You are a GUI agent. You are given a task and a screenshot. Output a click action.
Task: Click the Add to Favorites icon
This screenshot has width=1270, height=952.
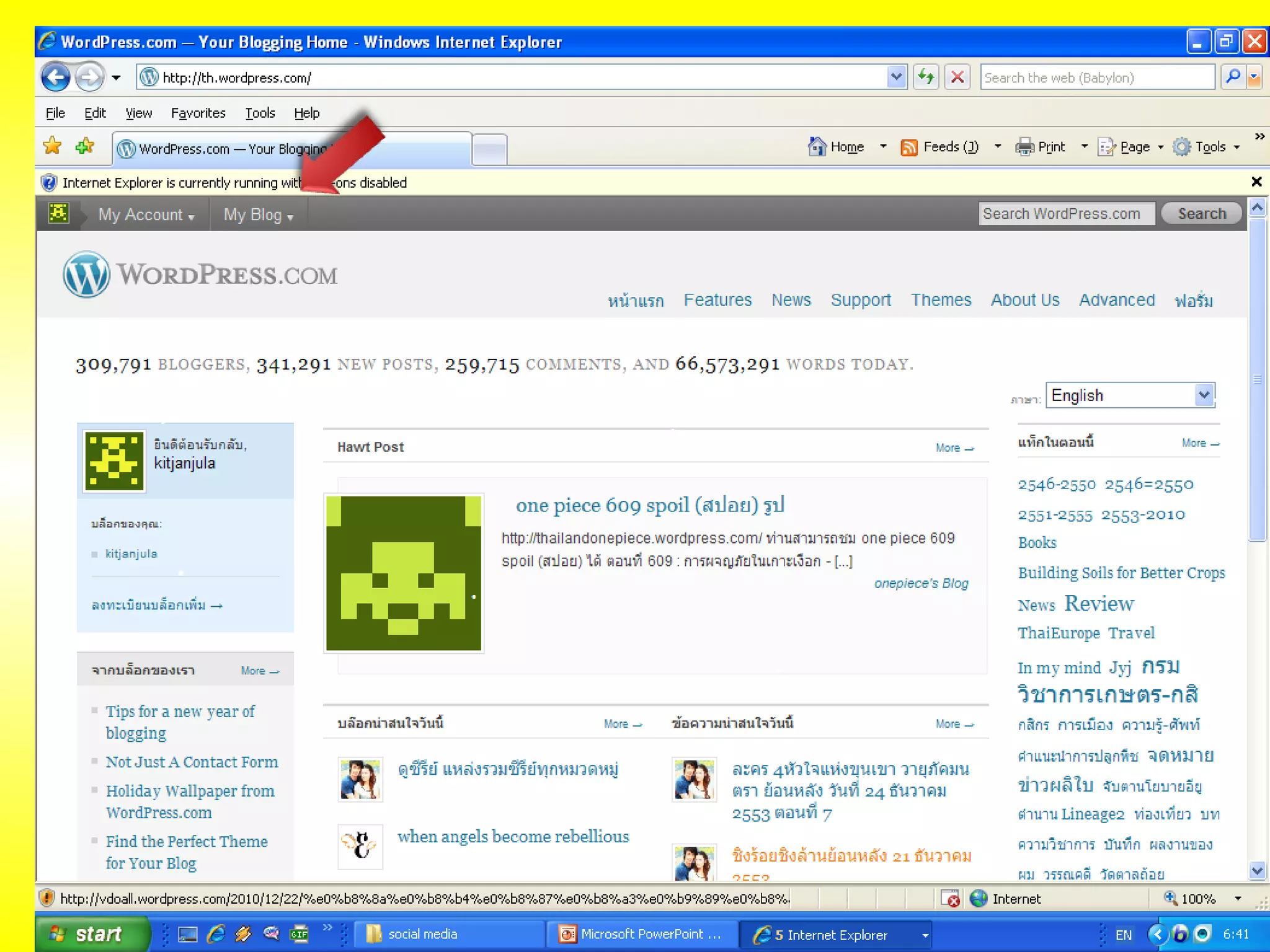(x=85, y=147)
